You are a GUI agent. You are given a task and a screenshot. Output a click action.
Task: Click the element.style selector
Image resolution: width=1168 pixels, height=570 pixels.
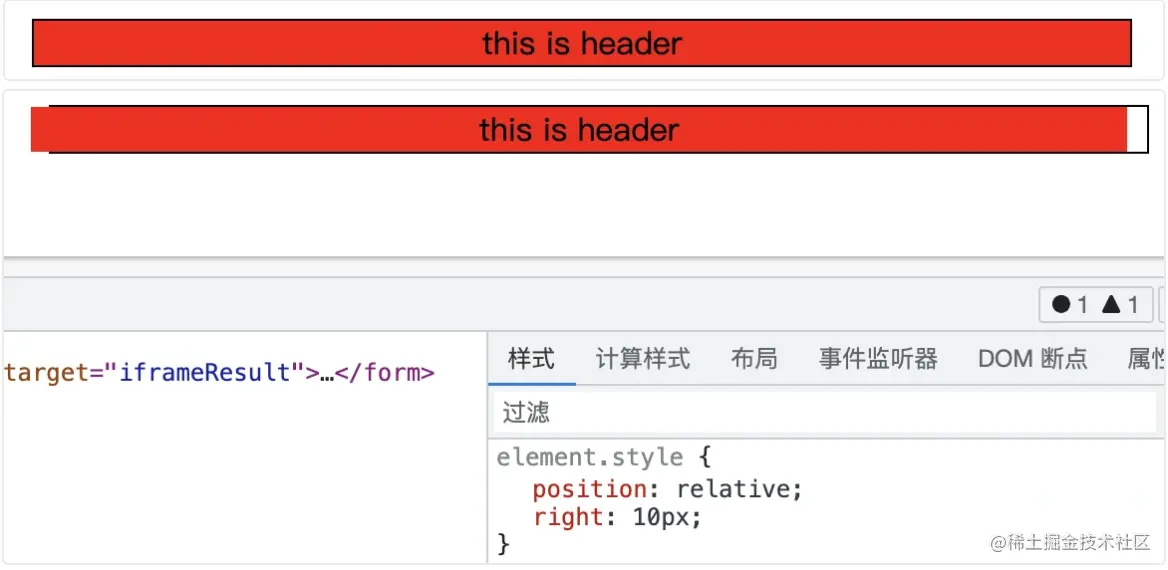click(589, 457)
